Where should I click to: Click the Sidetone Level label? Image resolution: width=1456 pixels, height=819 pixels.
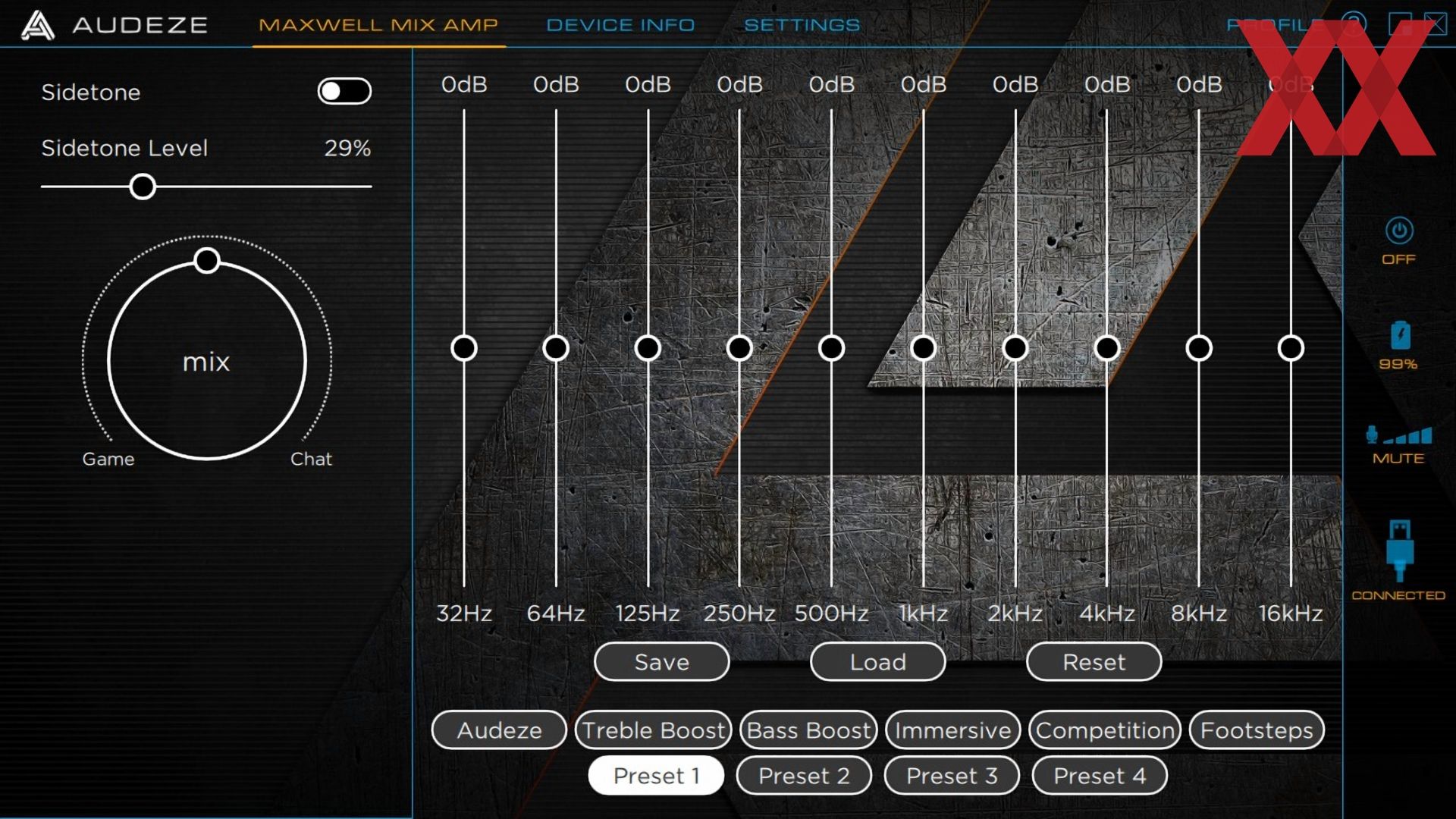click(x=124, y=148)
